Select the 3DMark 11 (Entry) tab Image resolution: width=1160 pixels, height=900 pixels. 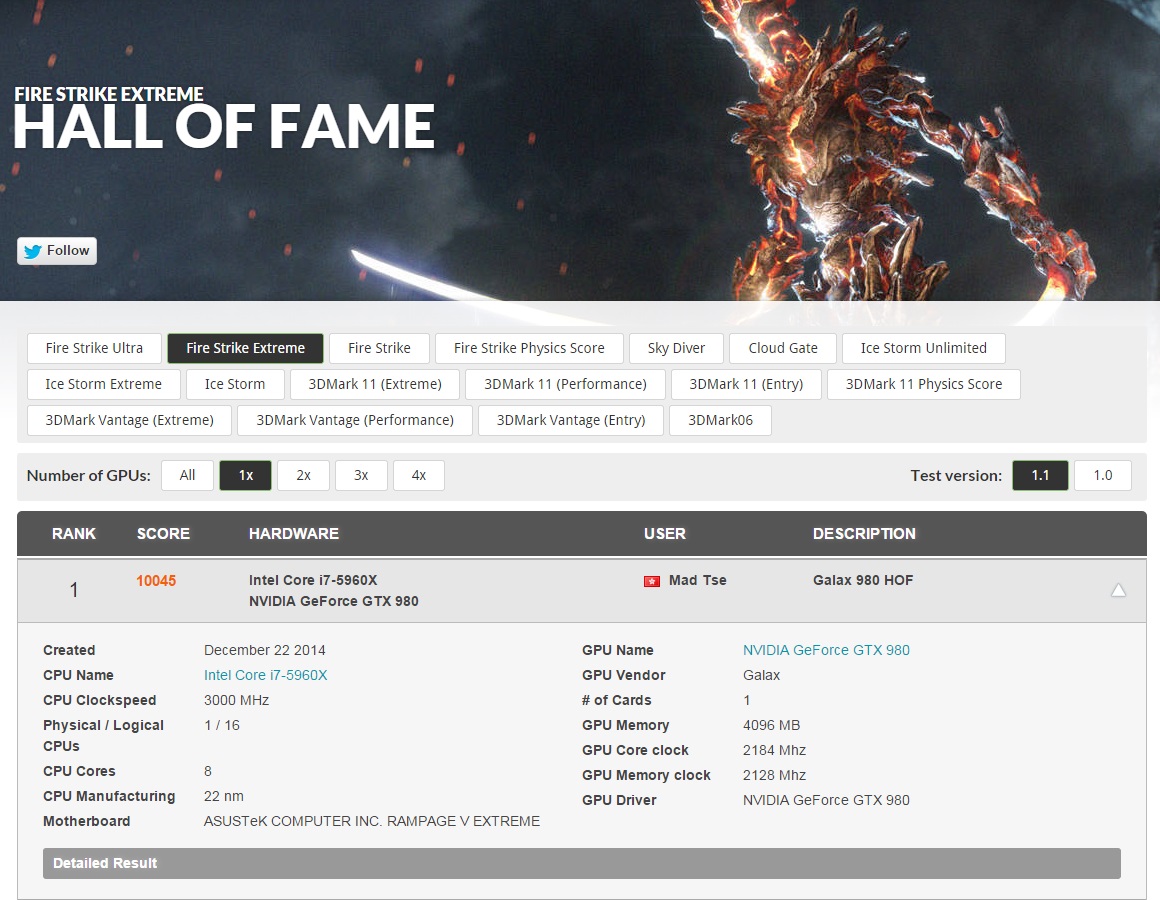coord(746,385)
